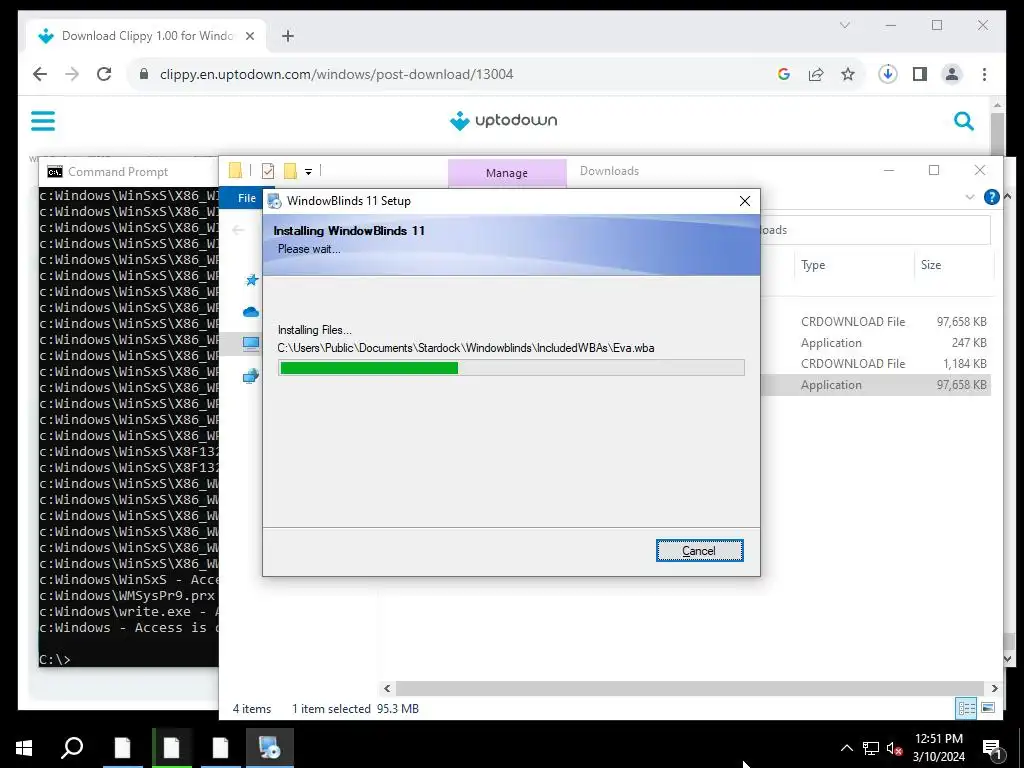
Task: Open notification center icon
Action: [991, 748]
